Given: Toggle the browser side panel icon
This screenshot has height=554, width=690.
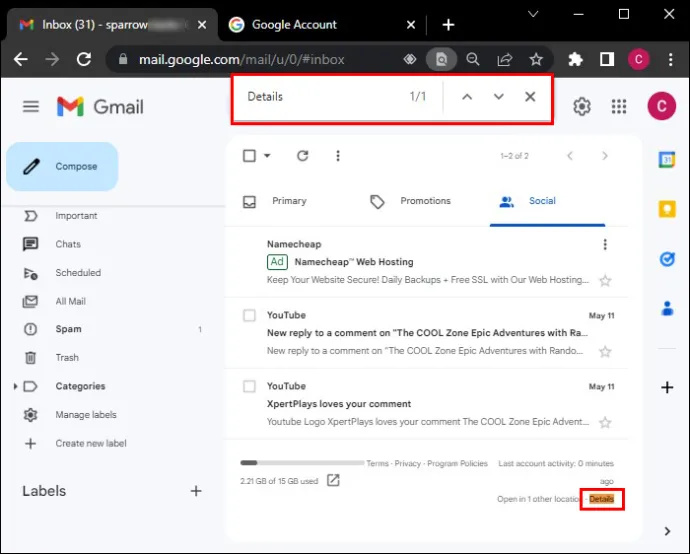Looking at the screenshot, I should (607, 59).
